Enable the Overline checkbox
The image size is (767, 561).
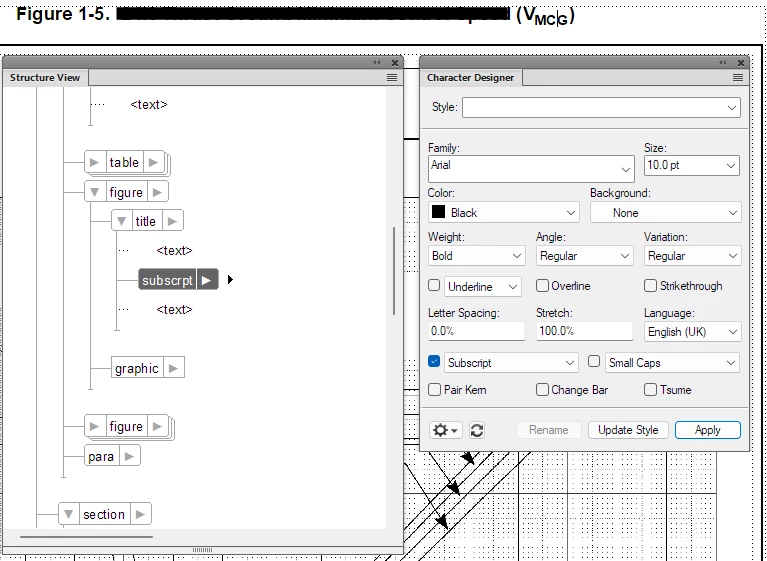tap(542, 286)
